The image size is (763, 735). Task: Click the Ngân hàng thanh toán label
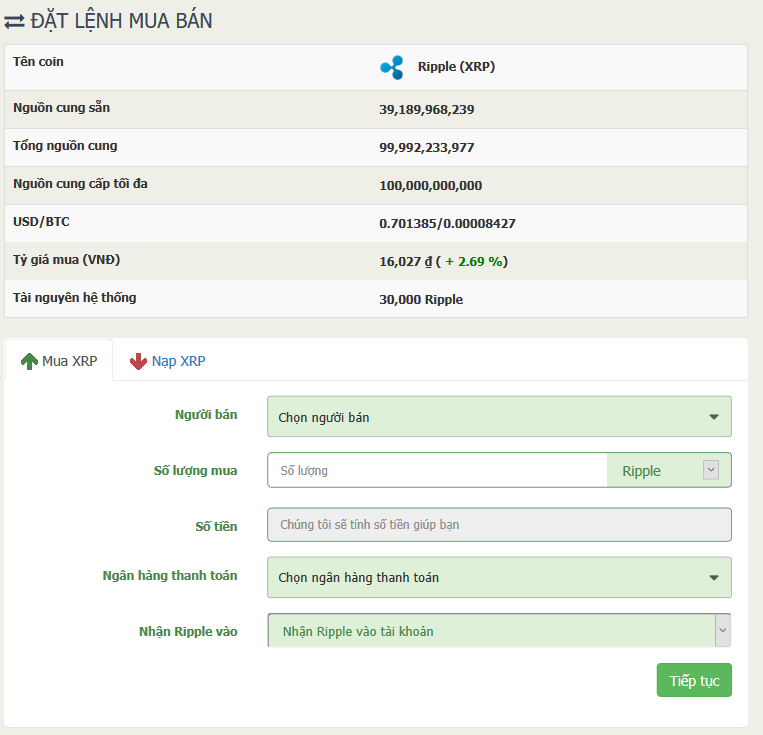click(x=170, y=576)
